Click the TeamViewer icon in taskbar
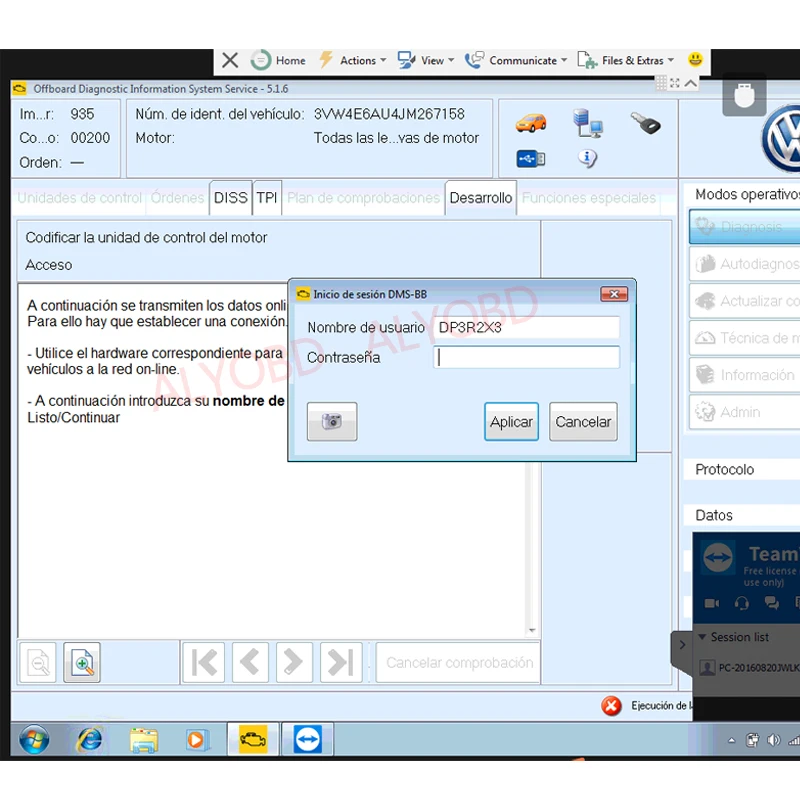The height and width of the screenshot is (800, 800). 308,739
